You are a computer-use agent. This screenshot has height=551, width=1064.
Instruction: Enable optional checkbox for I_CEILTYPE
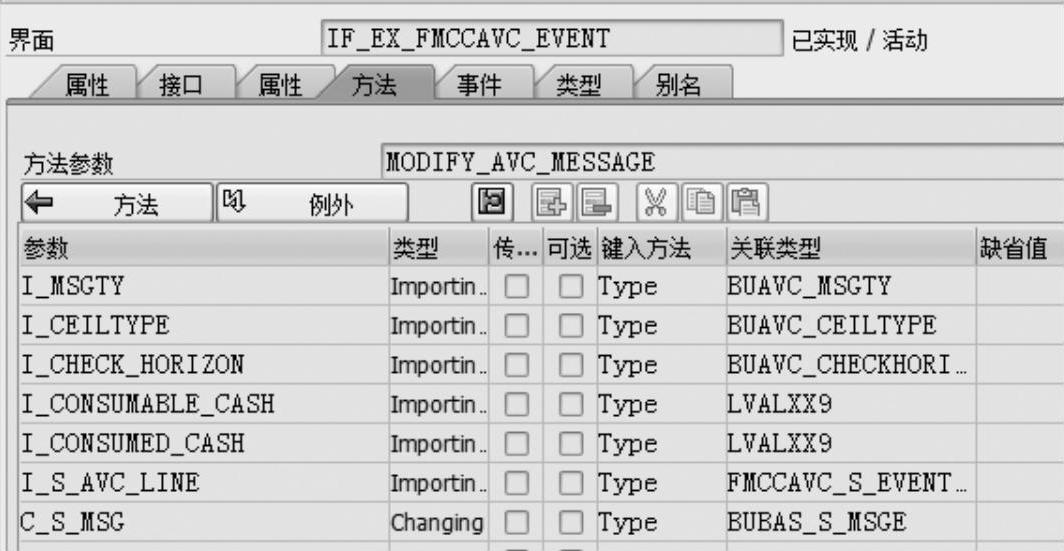[x=570, y=326]
